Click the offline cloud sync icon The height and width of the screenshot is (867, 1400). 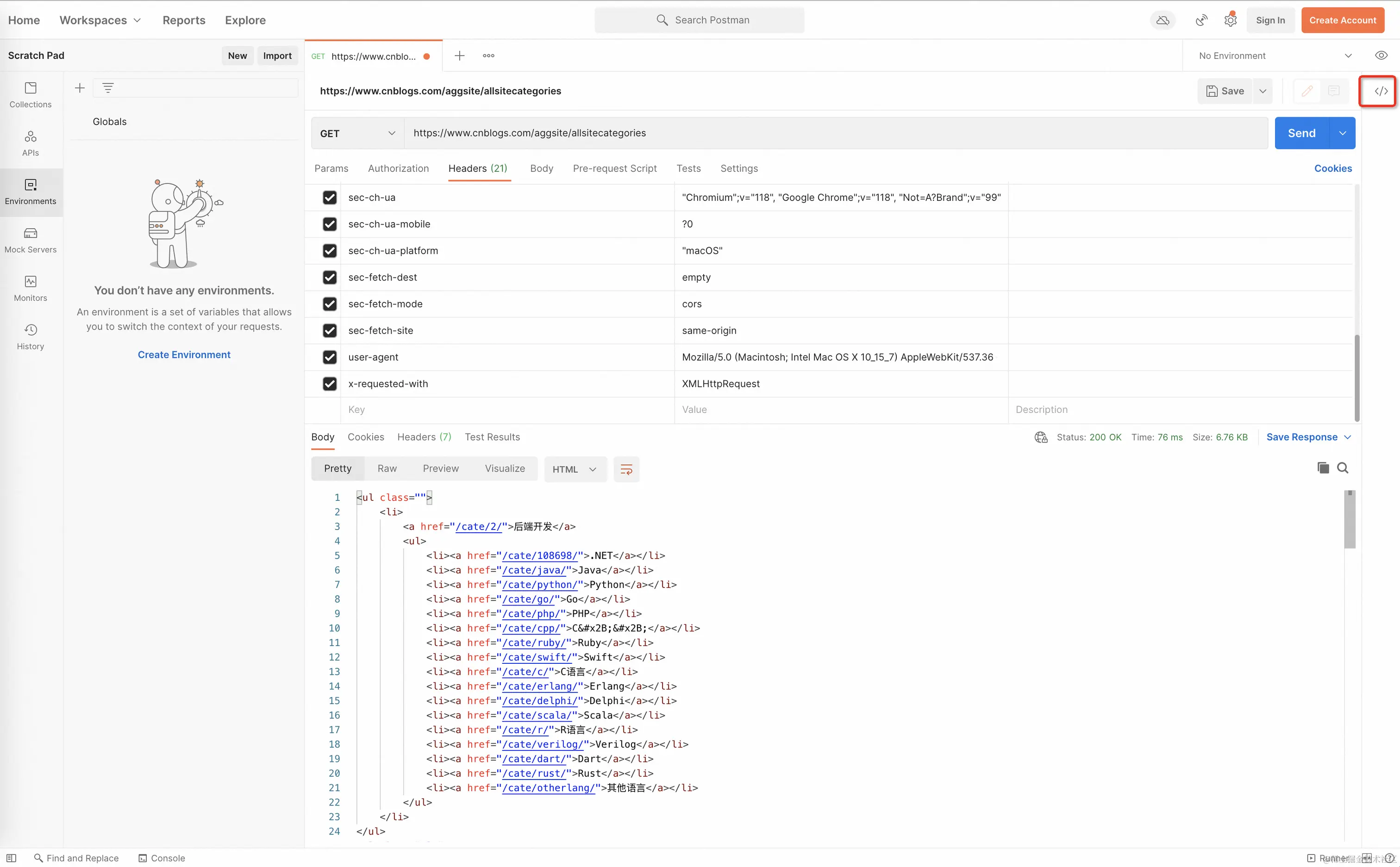click(x=1162, y=20)
